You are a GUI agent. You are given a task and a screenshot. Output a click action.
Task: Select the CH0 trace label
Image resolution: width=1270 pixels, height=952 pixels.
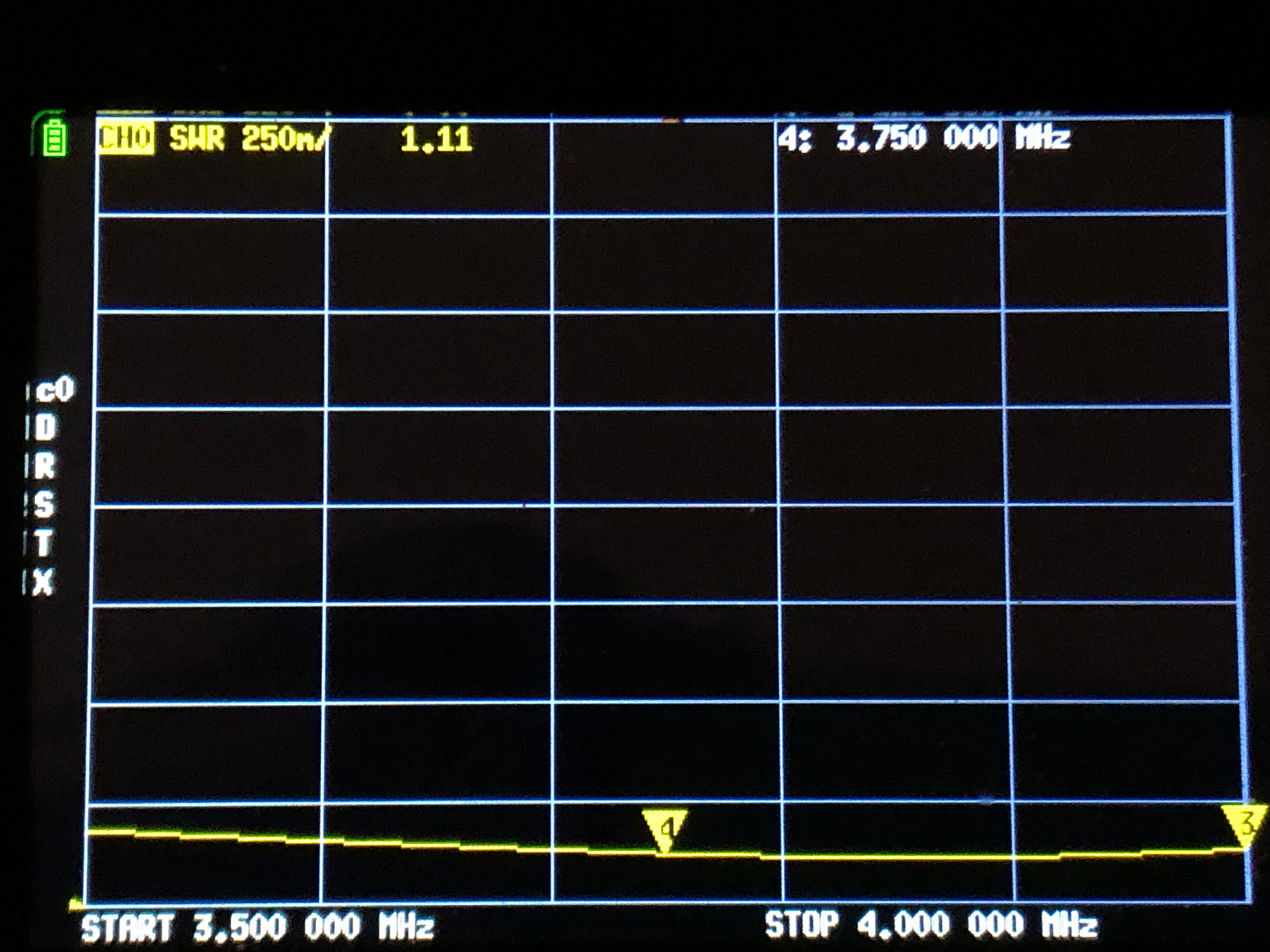click(x=126, y=138)
